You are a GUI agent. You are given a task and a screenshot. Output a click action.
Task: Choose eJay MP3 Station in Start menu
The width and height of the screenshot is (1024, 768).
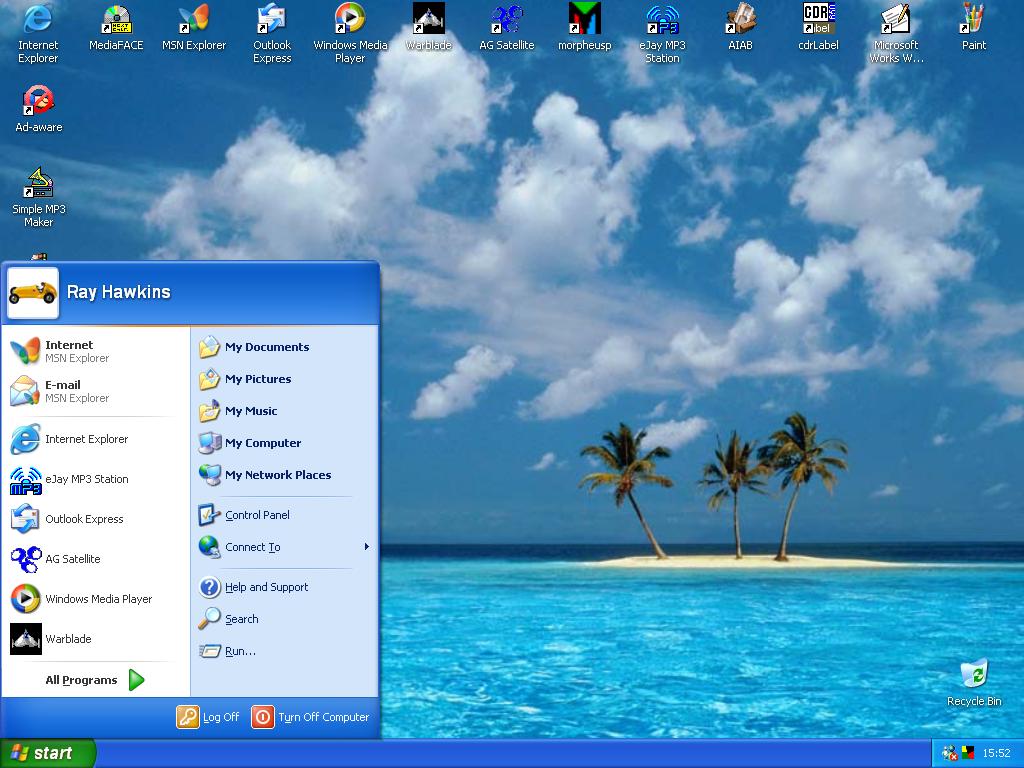point(86,479)
